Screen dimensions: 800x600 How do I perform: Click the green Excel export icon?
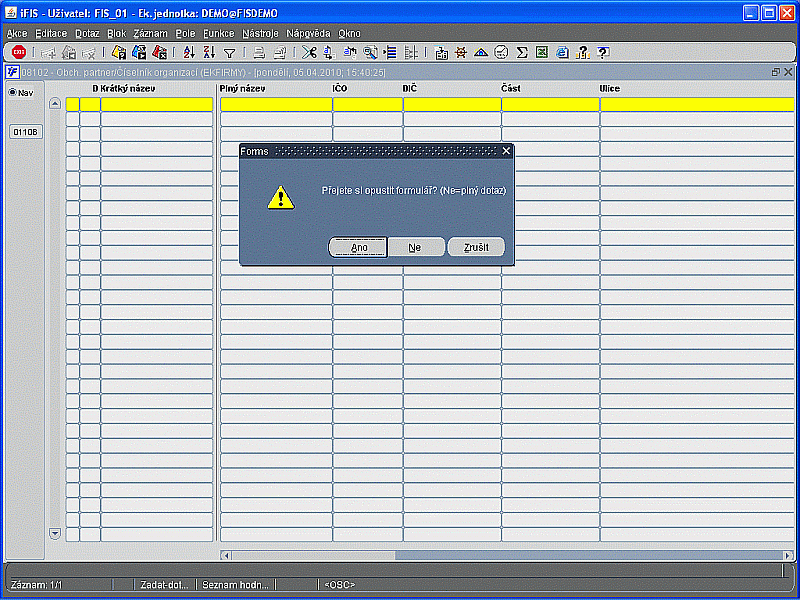tap(541, 52)
